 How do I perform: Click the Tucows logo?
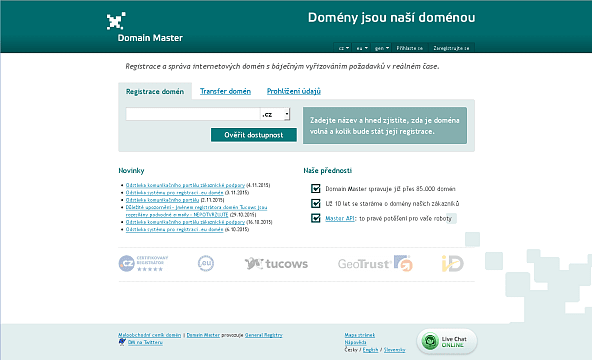276,263
